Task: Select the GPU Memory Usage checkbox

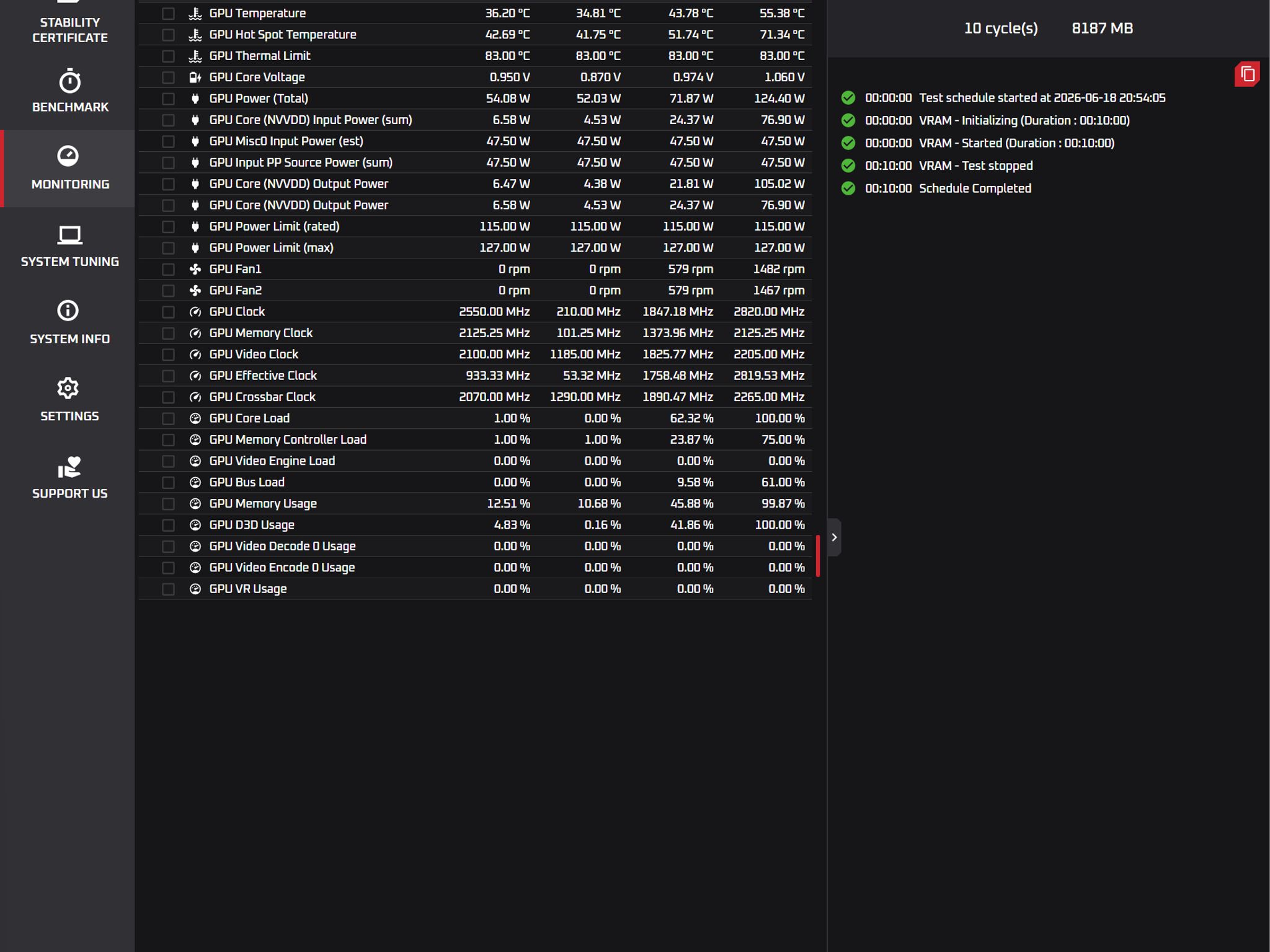Action: pos(168,504)
